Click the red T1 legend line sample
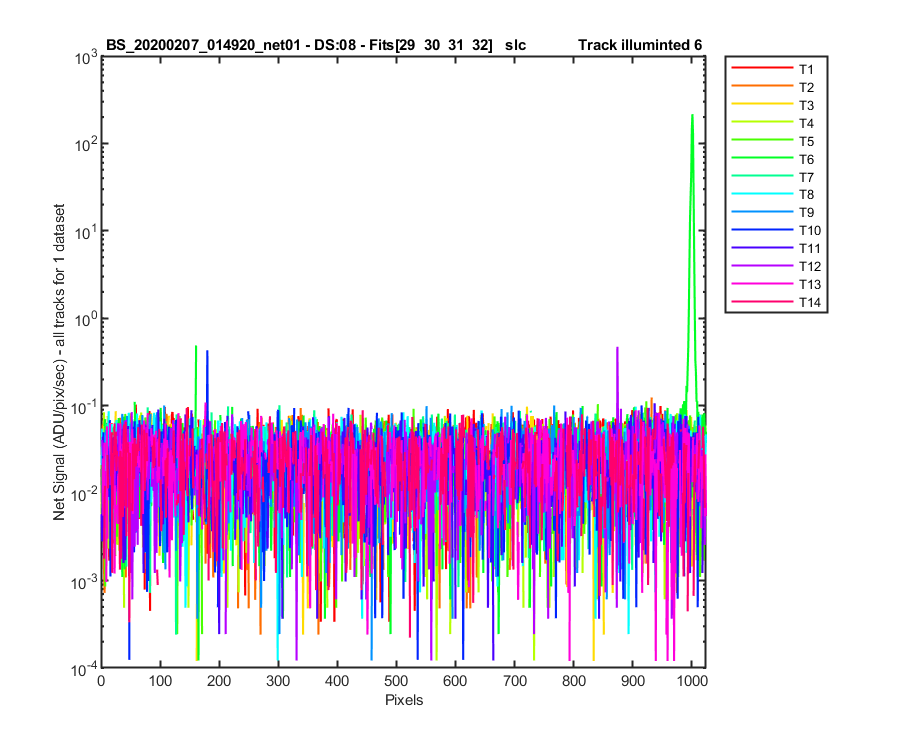The height and width of the screenshot is (750, 900). tap(762, 68)
